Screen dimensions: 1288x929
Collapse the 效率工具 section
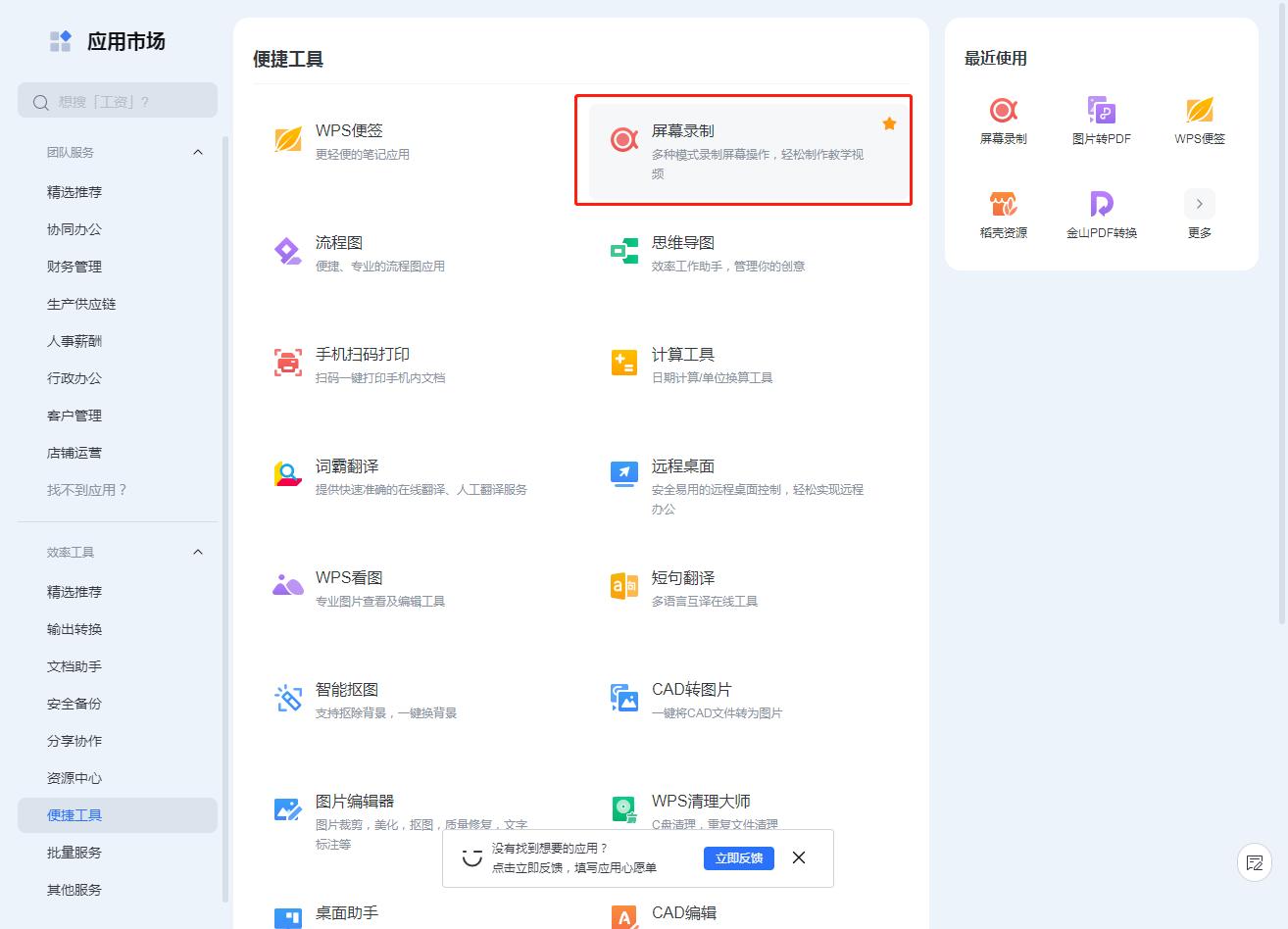tap(198, 552)
